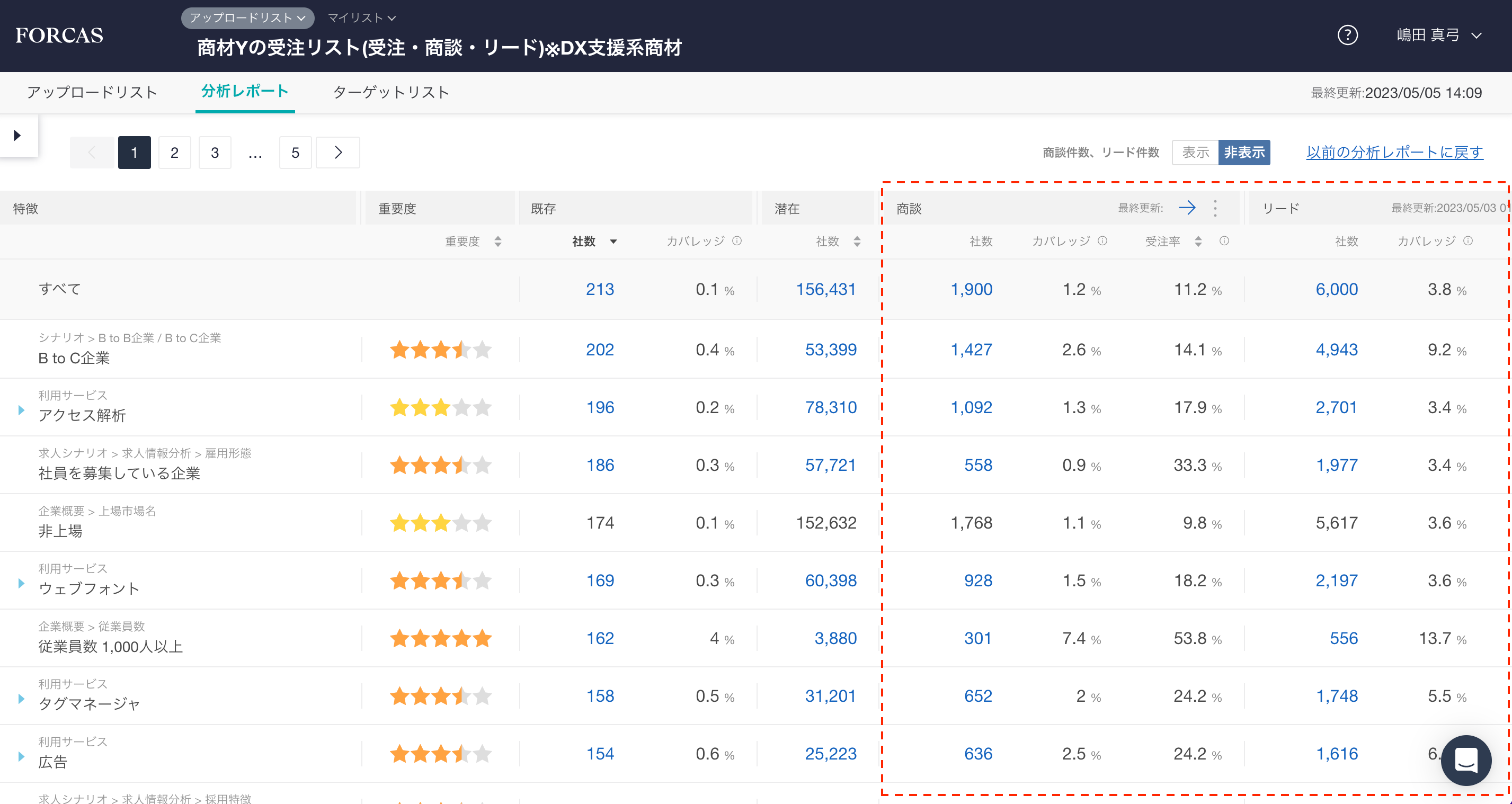This screenshot has height=804, width=1512.
Task: Open the chat support widget
Action: coord(1465,760)
